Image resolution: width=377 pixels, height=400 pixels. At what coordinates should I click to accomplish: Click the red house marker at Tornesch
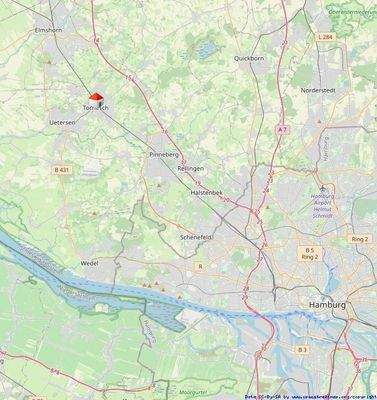pos(96,99)
